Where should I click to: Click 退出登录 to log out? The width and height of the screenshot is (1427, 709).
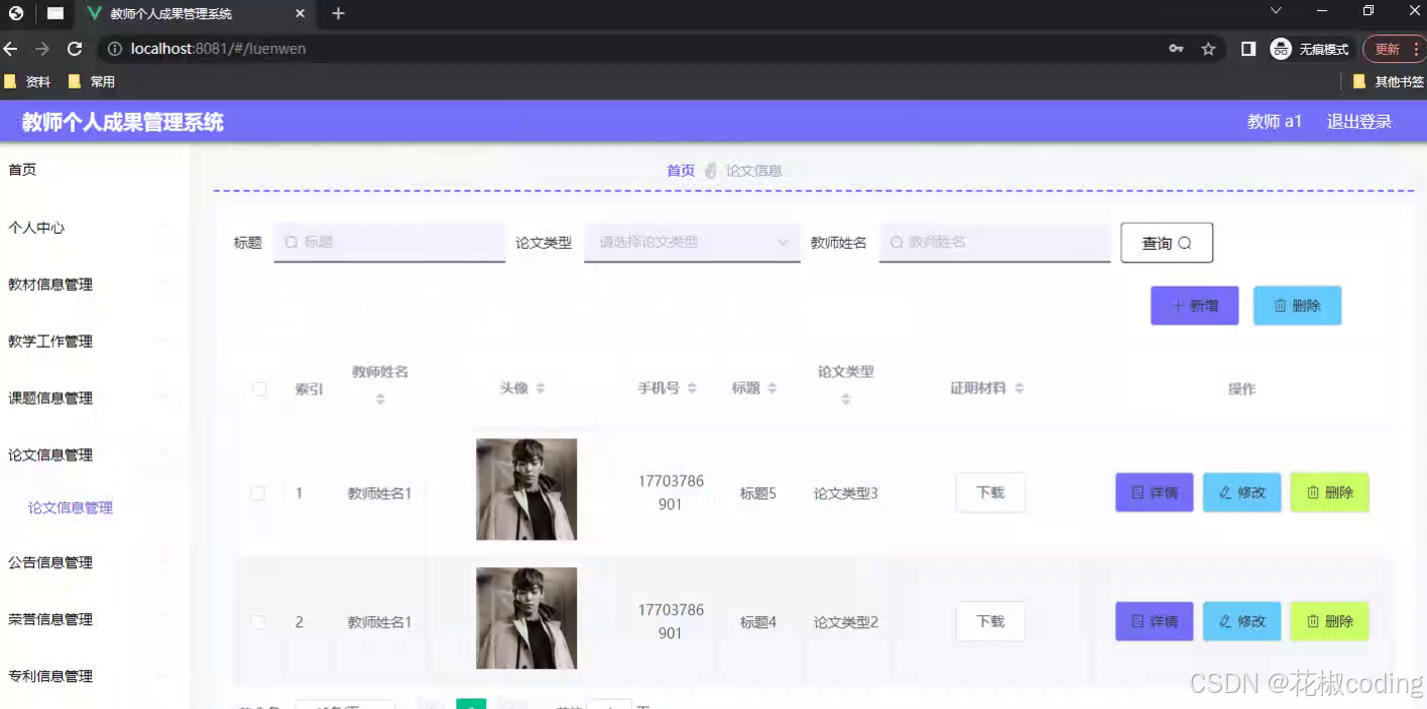(x=1358, y=121)
